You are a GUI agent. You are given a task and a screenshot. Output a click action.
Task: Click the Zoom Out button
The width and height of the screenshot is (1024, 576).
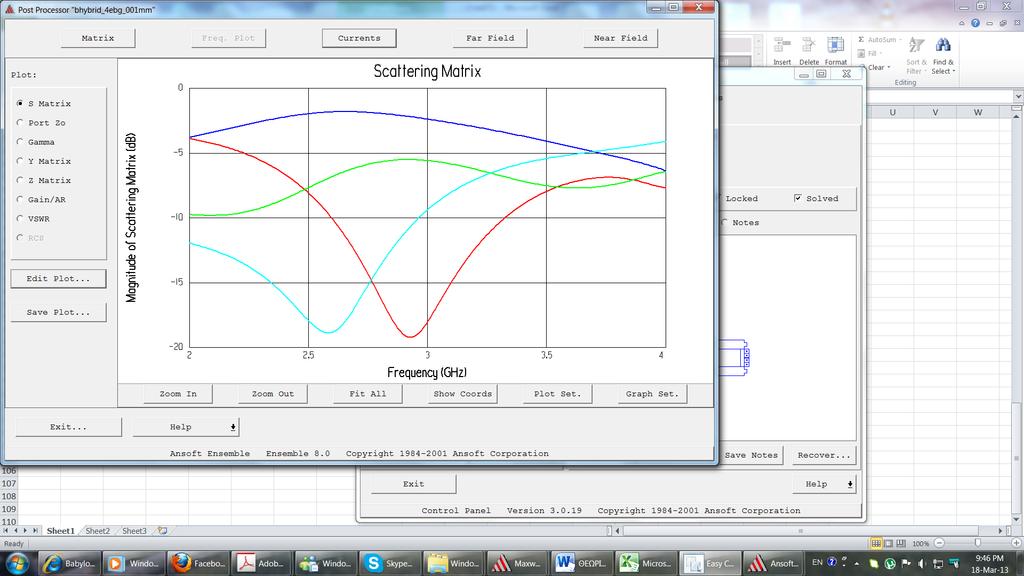point(273,394)
